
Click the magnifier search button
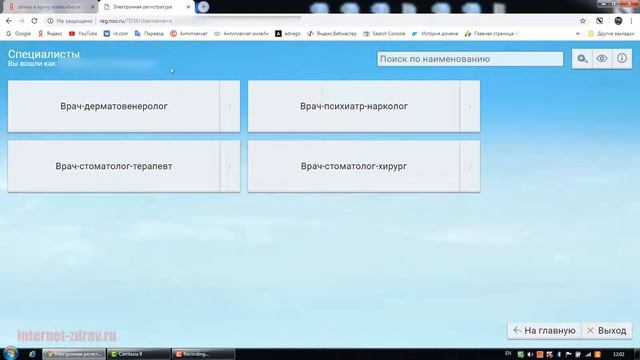(582, 59)
